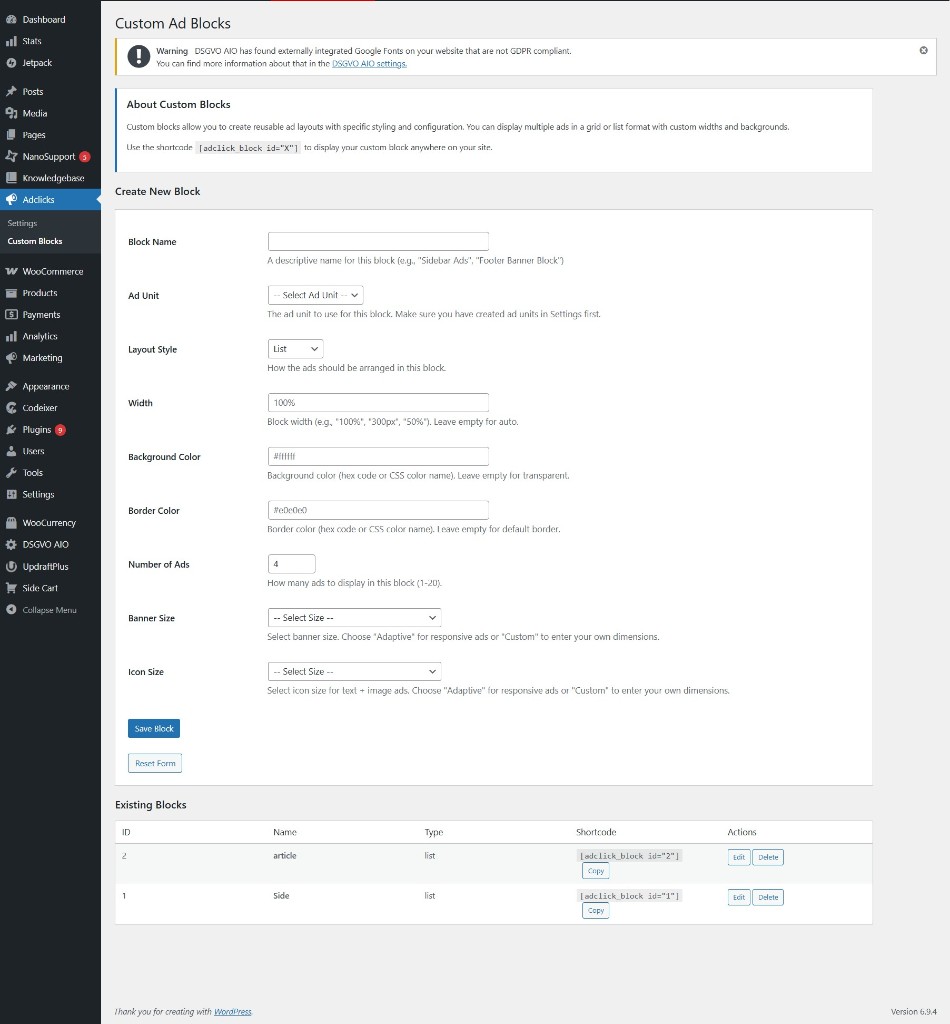Viewport: 950px width, 1024px height.
Task: Delete the Side block
Action: pyautogui.click(x=768, y=897)
